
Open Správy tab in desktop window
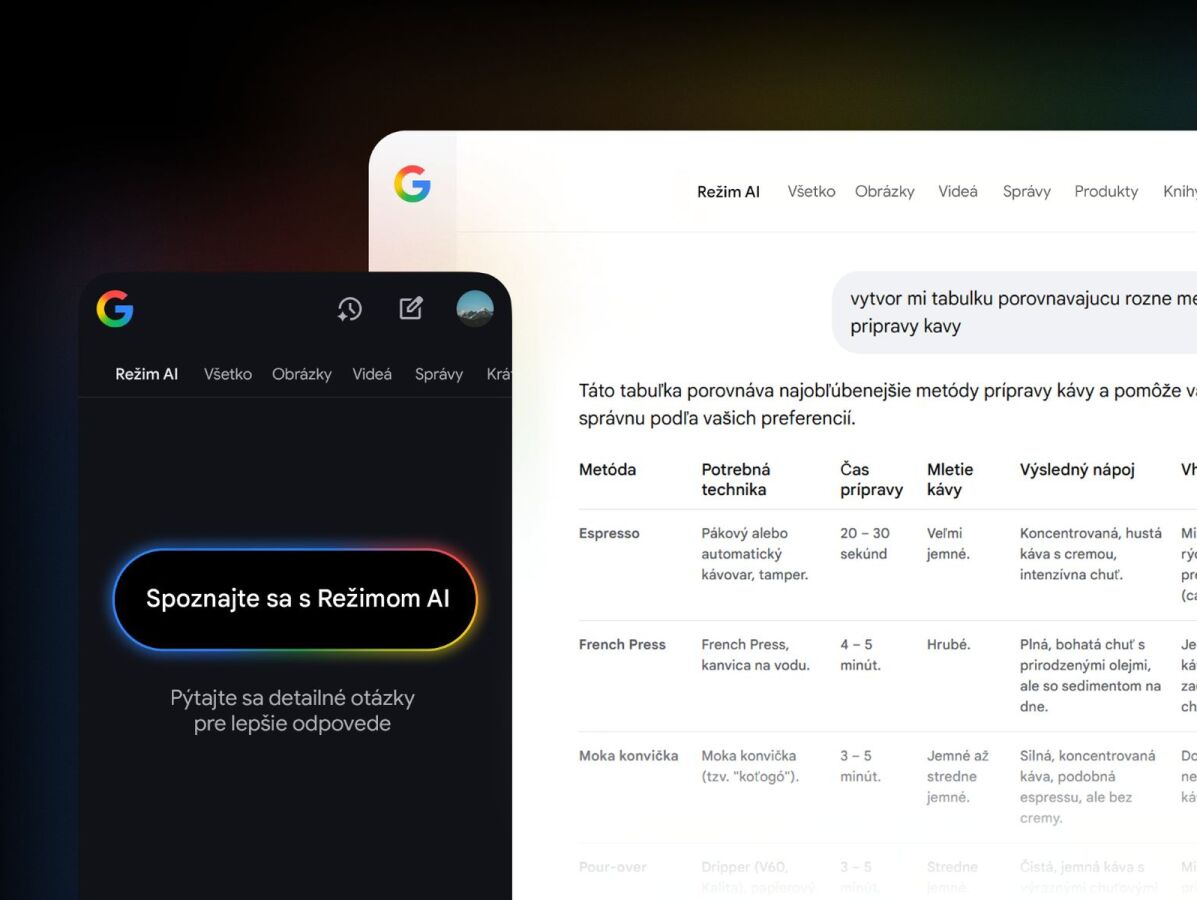1027,192
